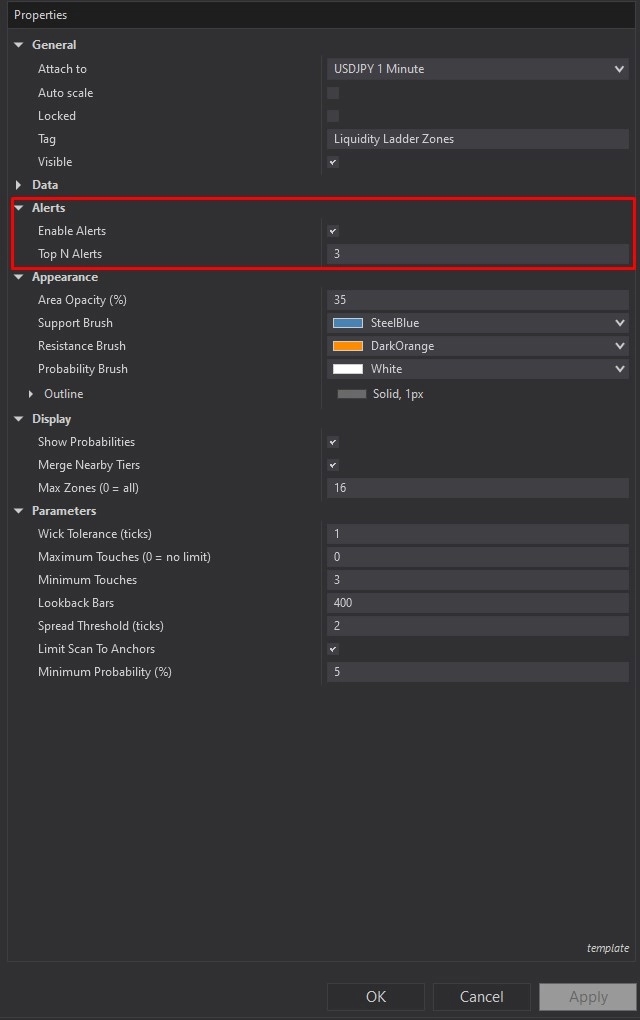The height and width of the screenshot is (1020, 640).
Task: Check the Locked checkbox
Action: [333, 116]
